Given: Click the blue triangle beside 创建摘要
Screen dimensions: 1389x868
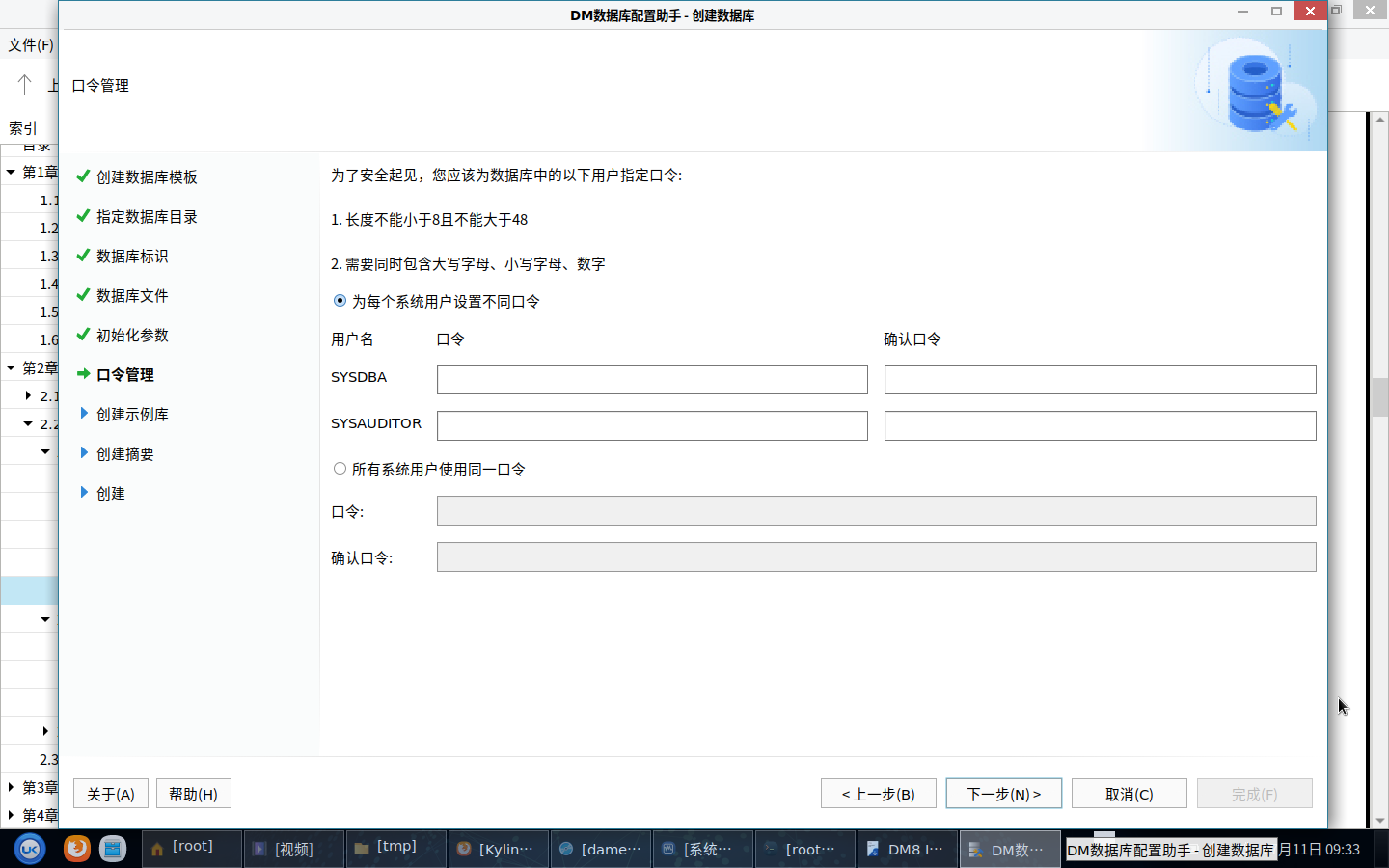Looking at the screenshot, I should (x=84, y=453).
